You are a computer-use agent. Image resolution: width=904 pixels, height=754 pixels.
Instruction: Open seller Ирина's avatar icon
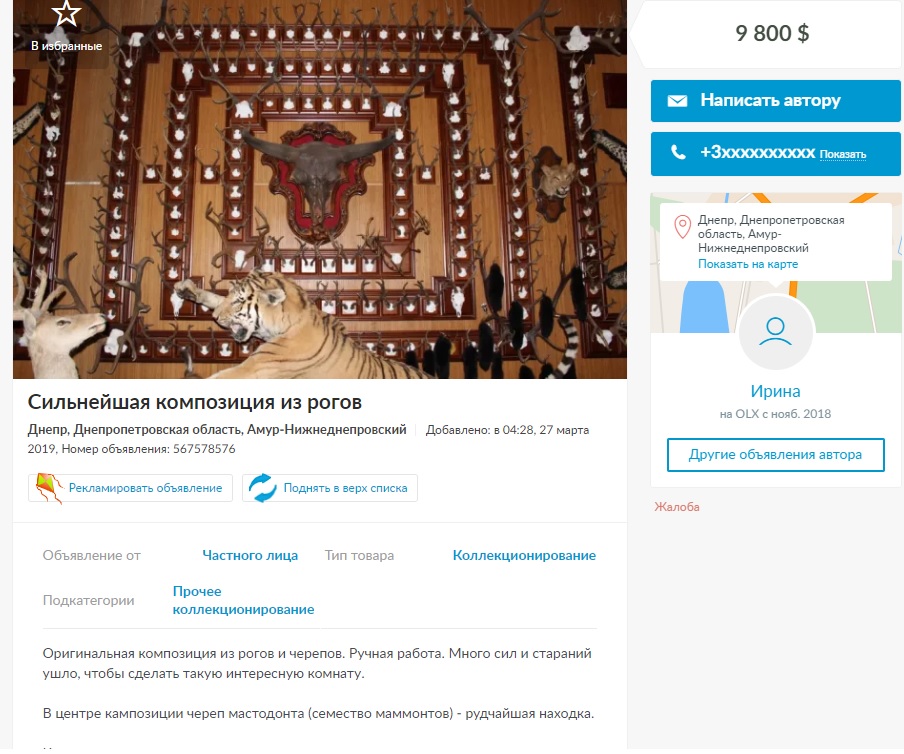[775, 332]
